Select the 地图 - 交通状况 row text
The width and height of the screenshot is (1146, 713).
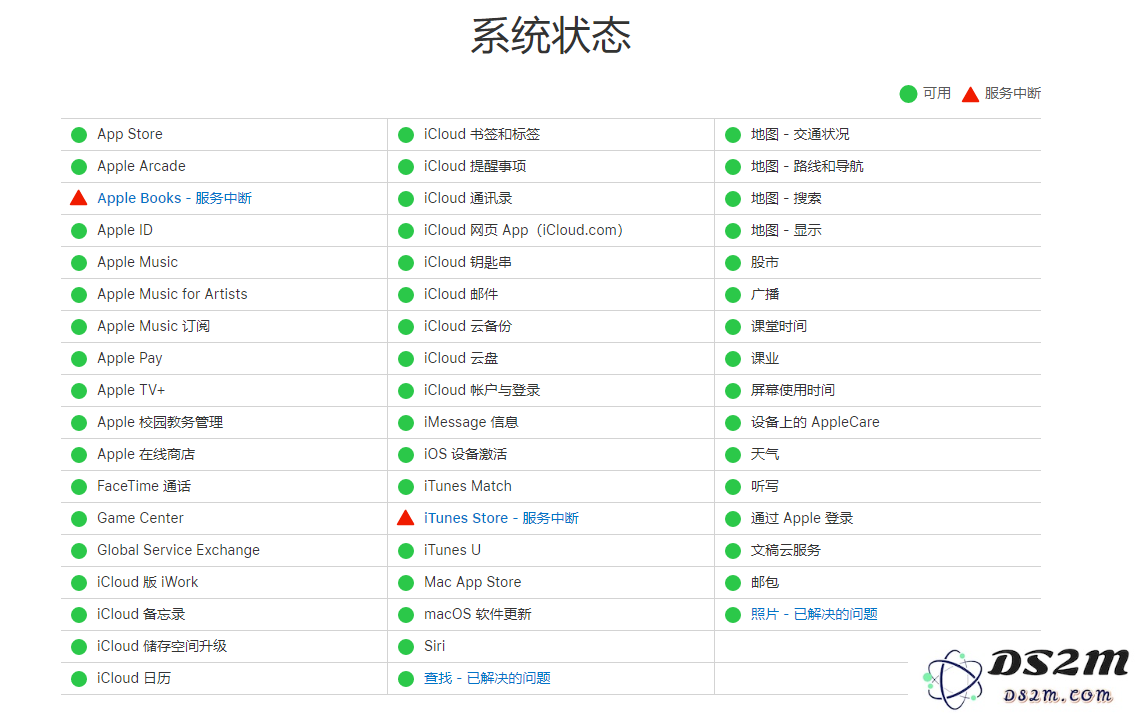tap(800, 134)
